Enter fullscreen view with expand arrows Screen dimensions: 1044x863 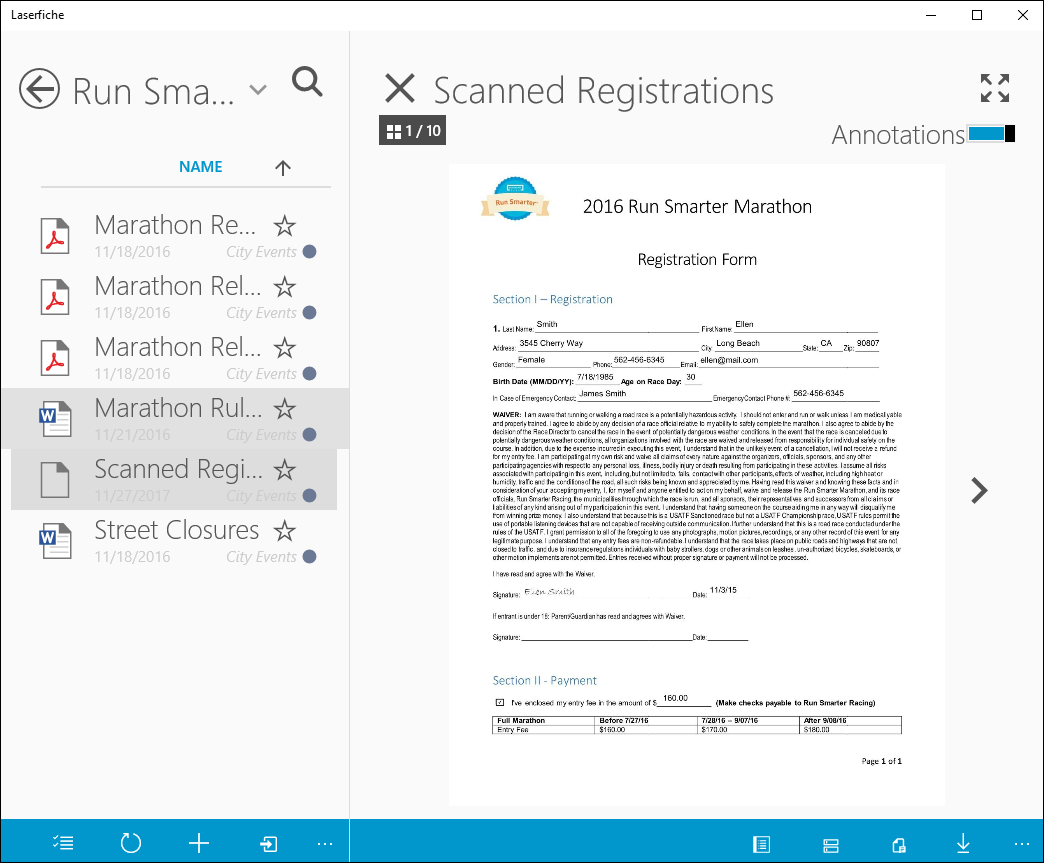point(995,88)
